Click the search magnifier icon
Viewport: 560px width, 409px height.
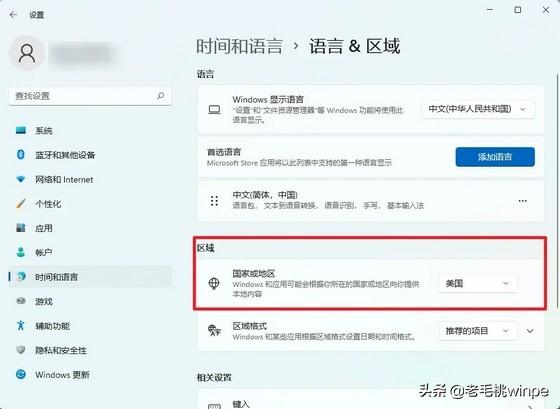coord(160,95)
